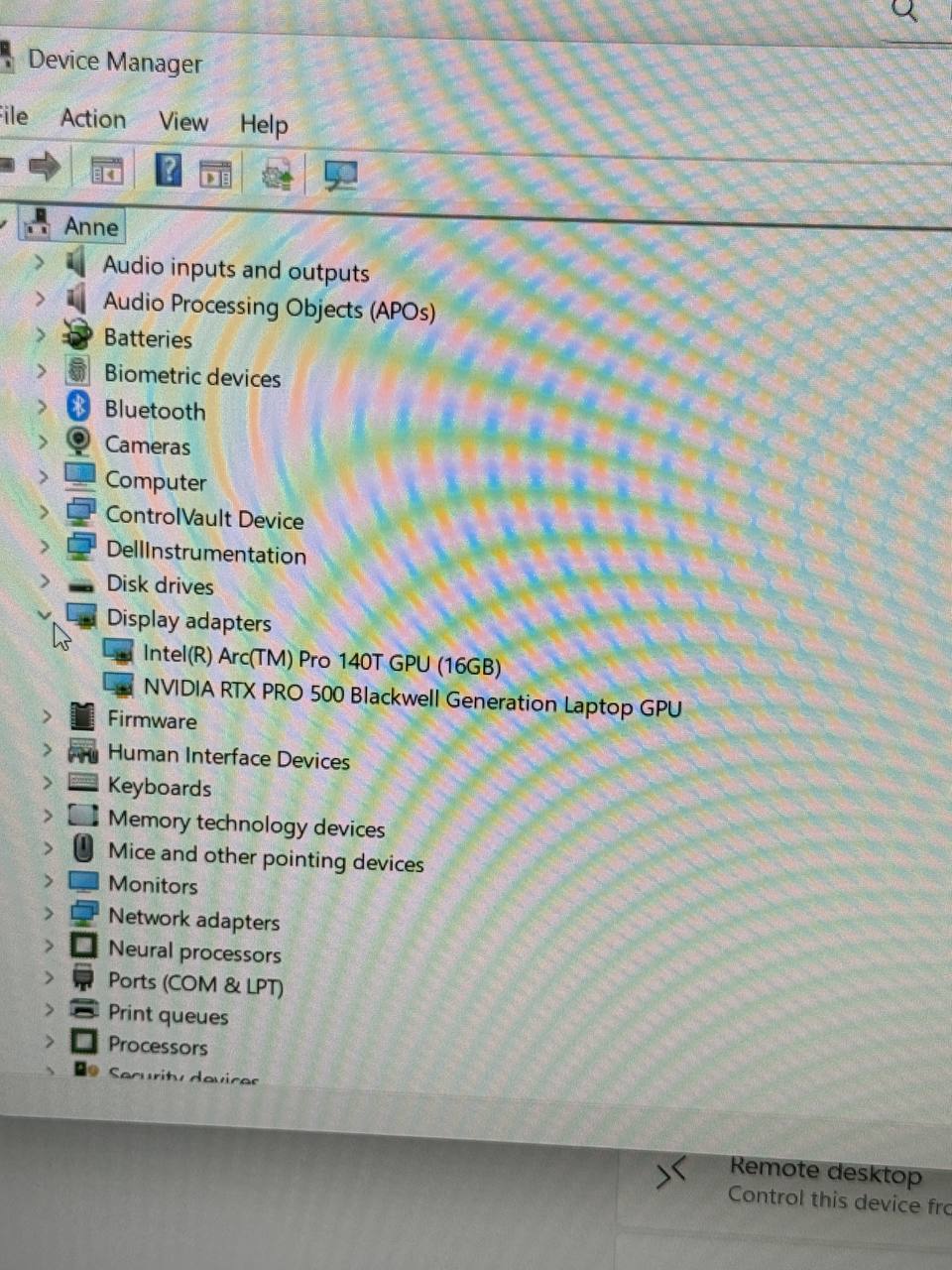Viewport: 952px width, 1270px height.
Task: Click the Display adapters category icon
Action: (81, 616)
